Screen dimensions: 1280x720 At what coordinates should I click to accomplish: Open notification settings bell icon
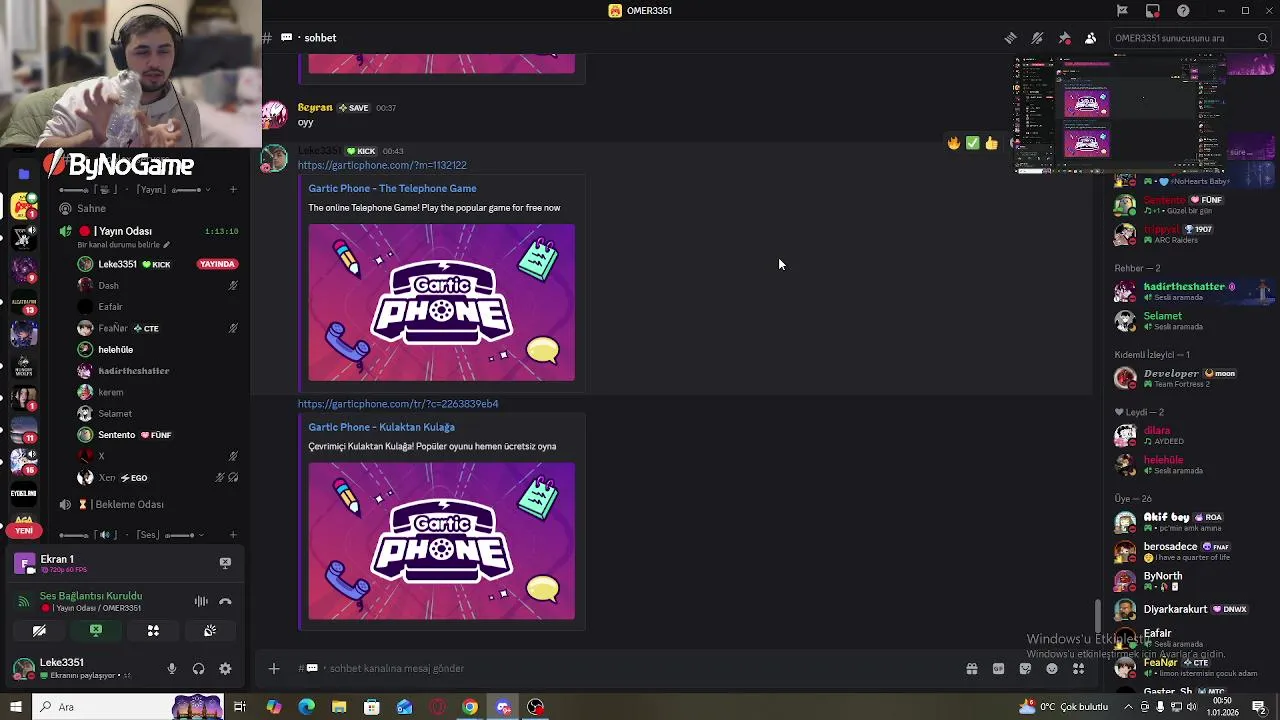pos(1037,38)
